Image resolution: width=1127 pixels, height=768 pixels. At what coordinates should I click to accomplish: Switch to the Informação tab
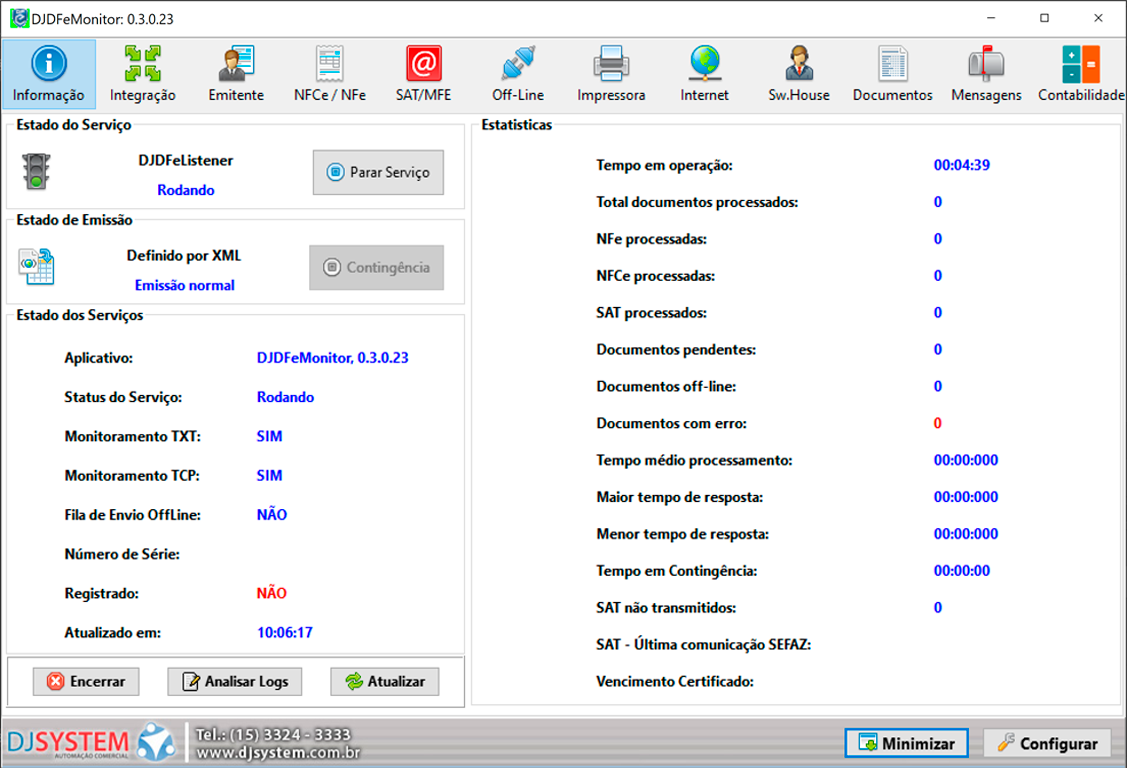coord(49,74)
